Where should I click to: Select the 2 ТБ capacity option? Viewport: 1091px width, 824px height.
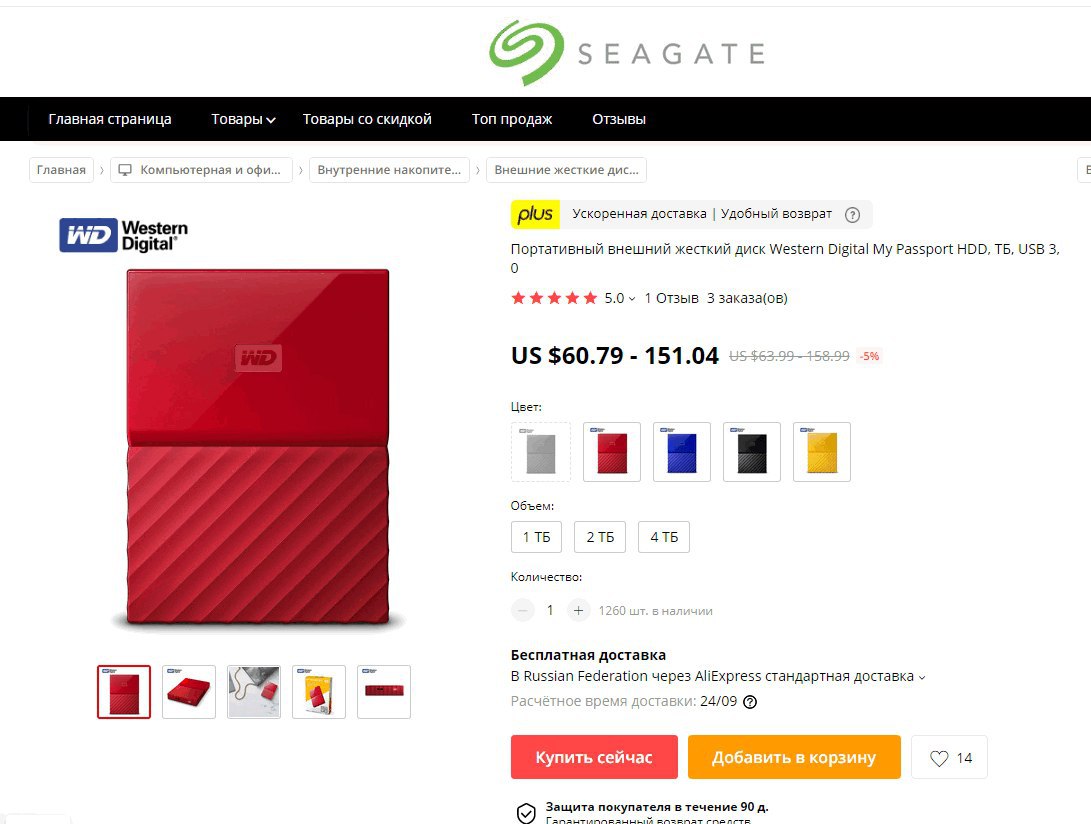tap(600, 537)
